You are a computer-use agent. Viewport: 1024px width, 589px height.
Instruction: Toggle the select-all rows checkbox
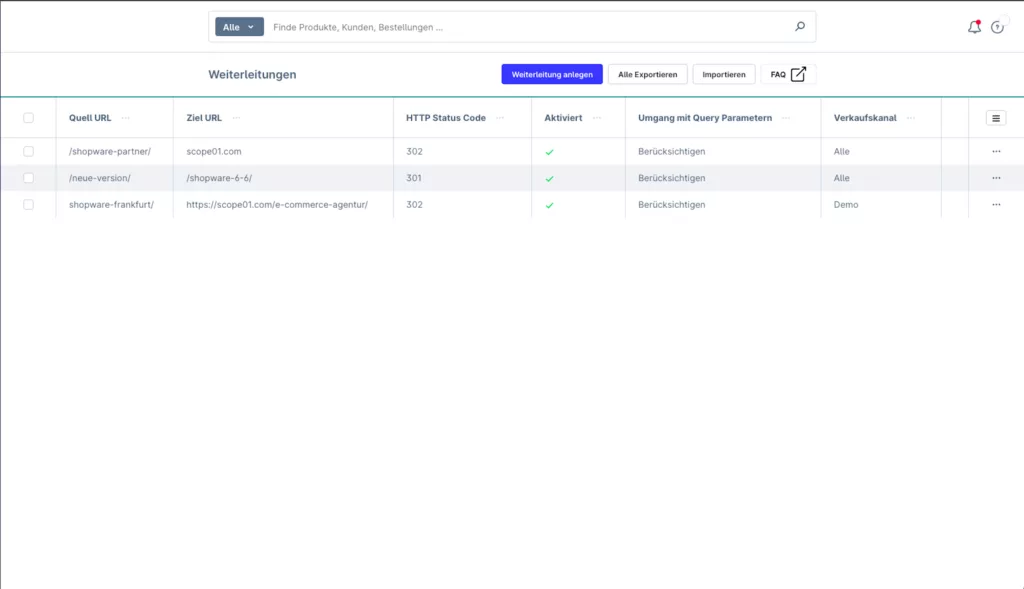tap(28, 118)
